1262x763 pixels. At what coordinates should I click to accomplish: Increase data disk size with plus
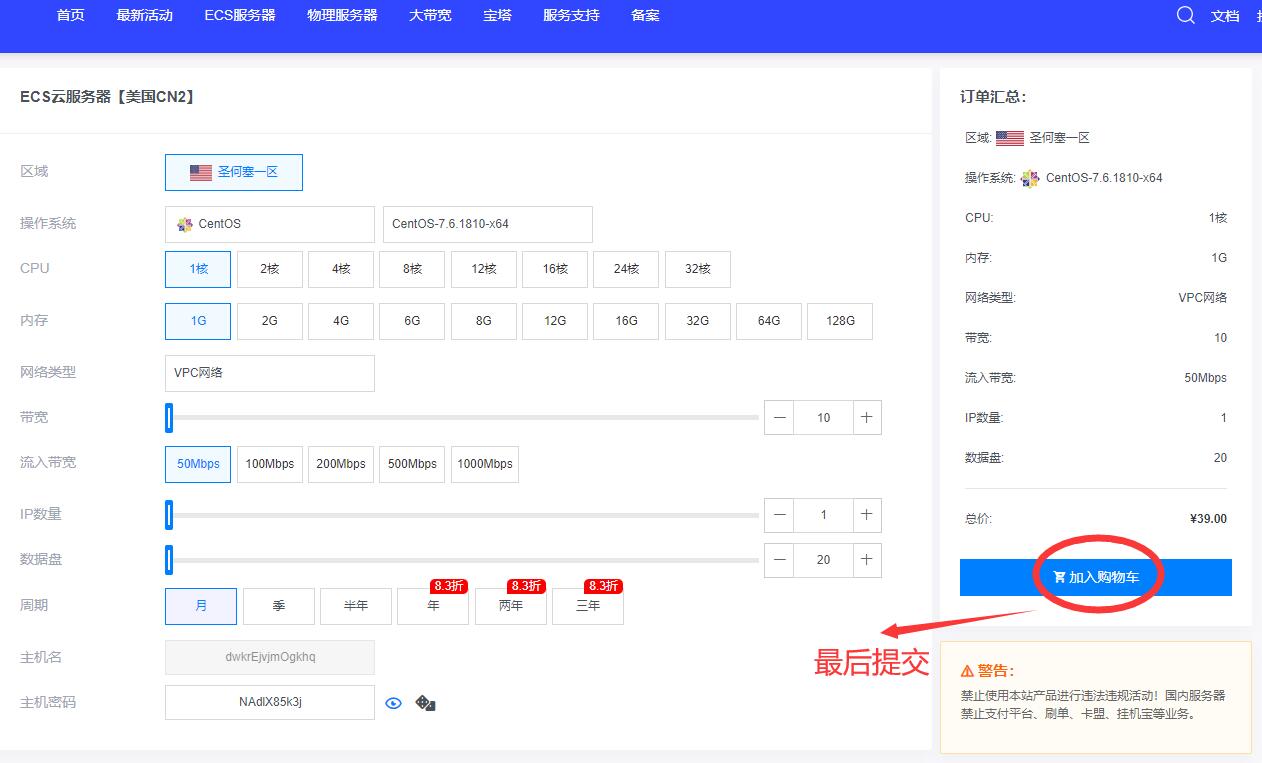coord(867,560)
